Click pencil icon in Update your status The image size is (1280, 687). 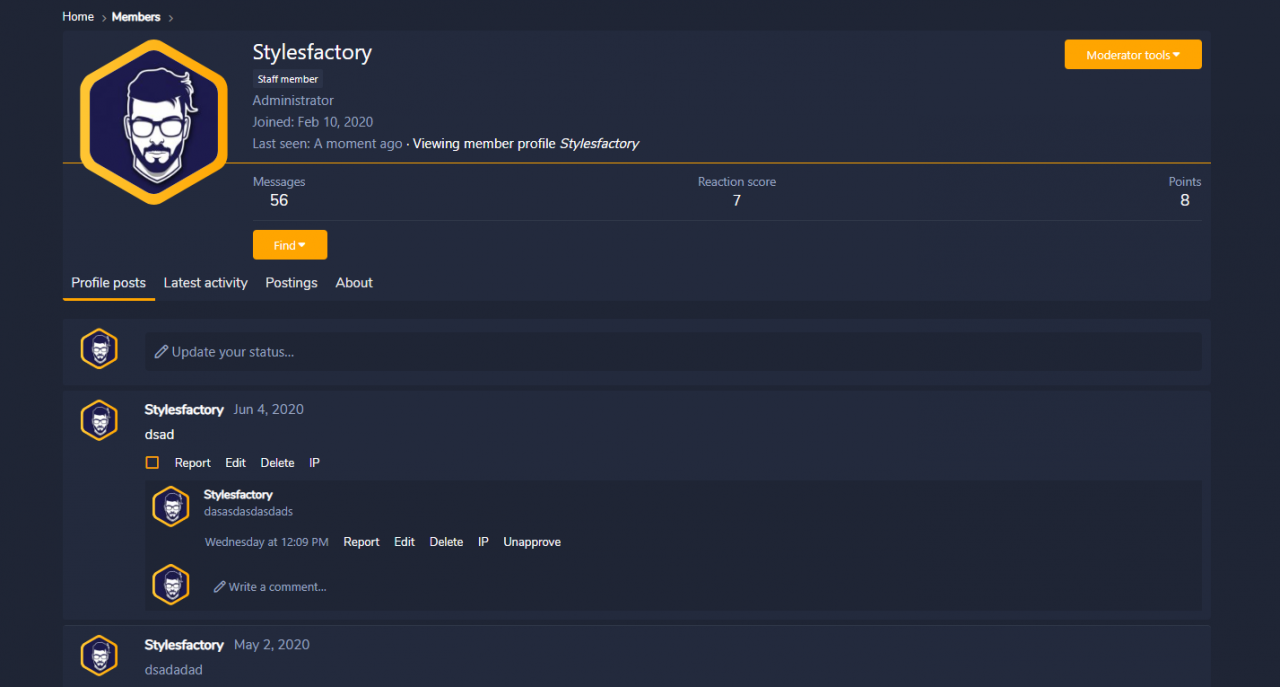(x=161, y=352)
